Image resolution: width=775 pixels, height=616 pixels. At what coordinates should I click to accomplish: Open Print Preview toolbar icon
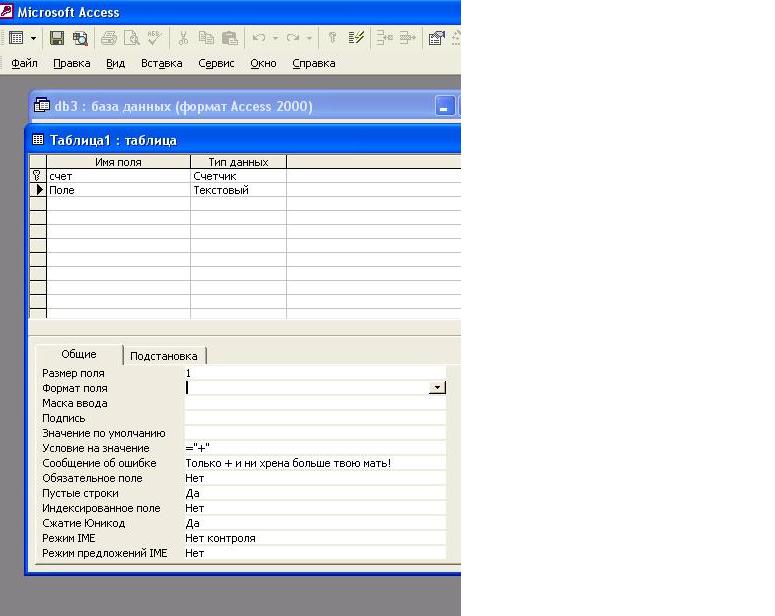pyautogui.click(x=131, y=38)
